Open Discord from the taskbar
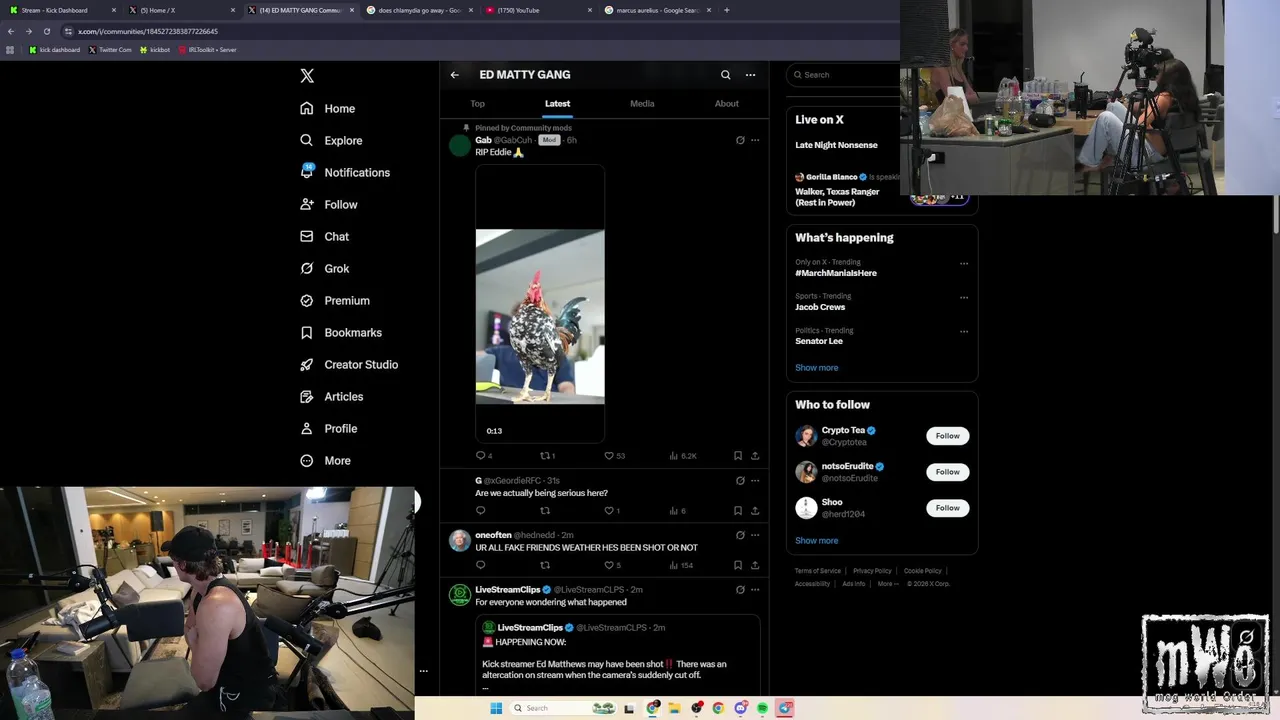The image size is (1280, 720). click(741, 708)
